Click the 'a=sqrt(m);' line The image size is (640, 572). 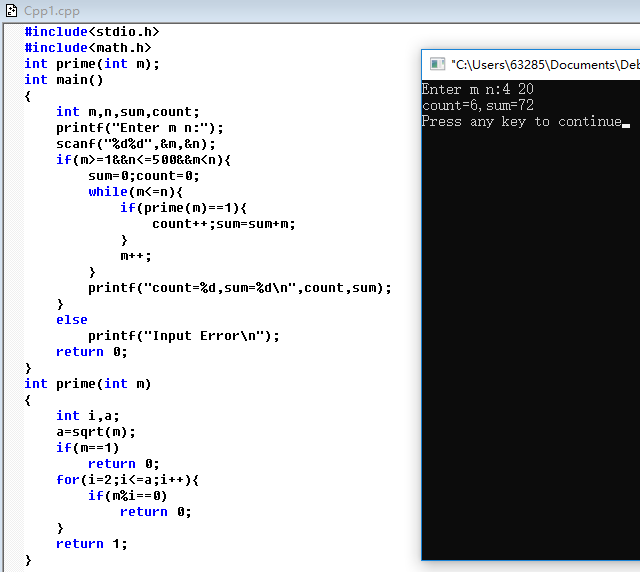96,432
